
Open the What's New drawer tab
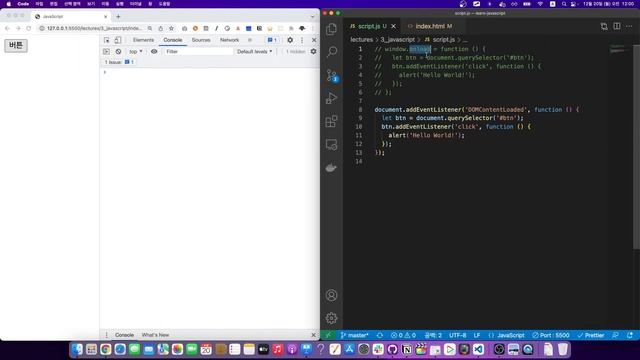(155, 335)
